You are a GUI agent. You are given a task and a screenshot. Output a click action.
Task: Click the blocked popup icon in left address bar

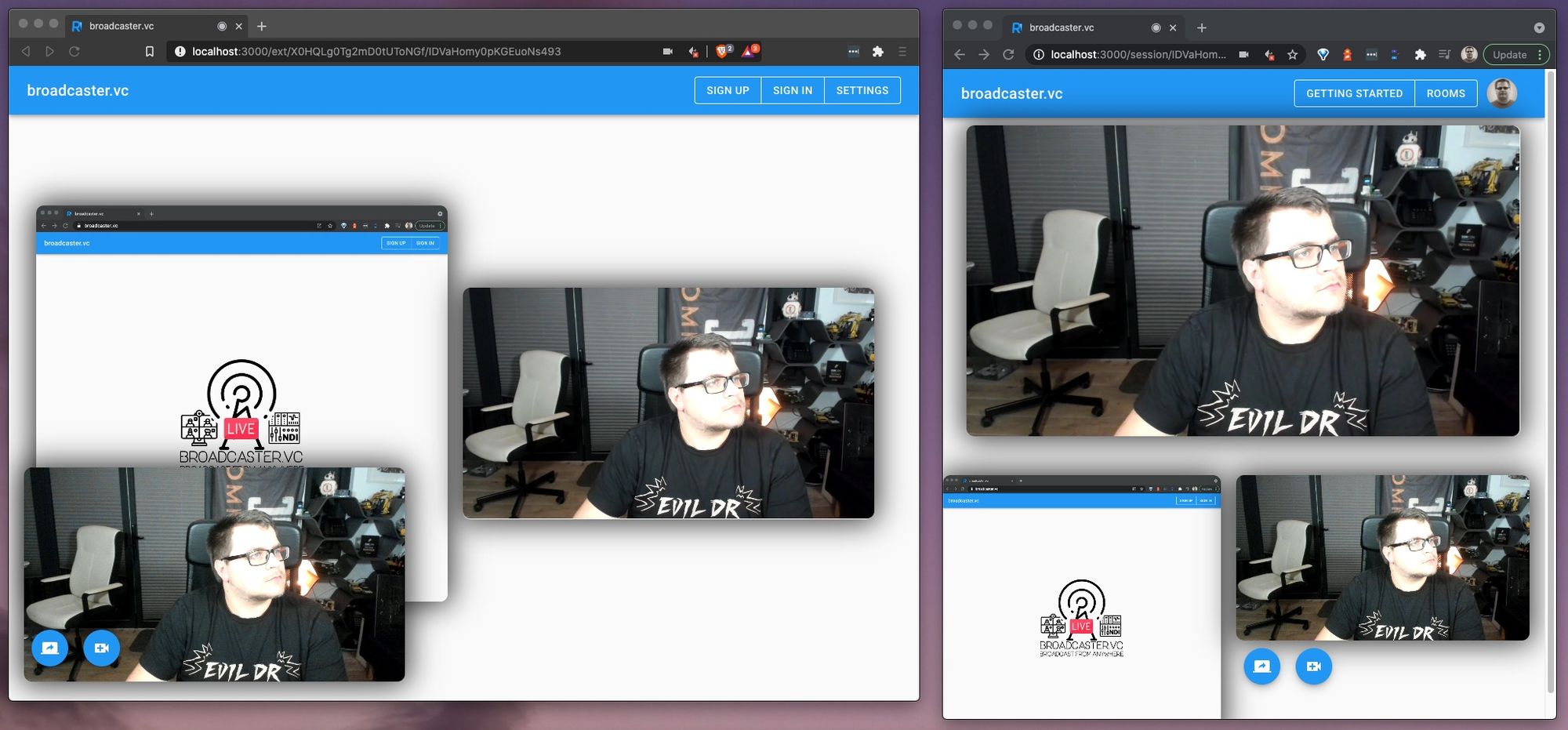(x=693, y=51)
